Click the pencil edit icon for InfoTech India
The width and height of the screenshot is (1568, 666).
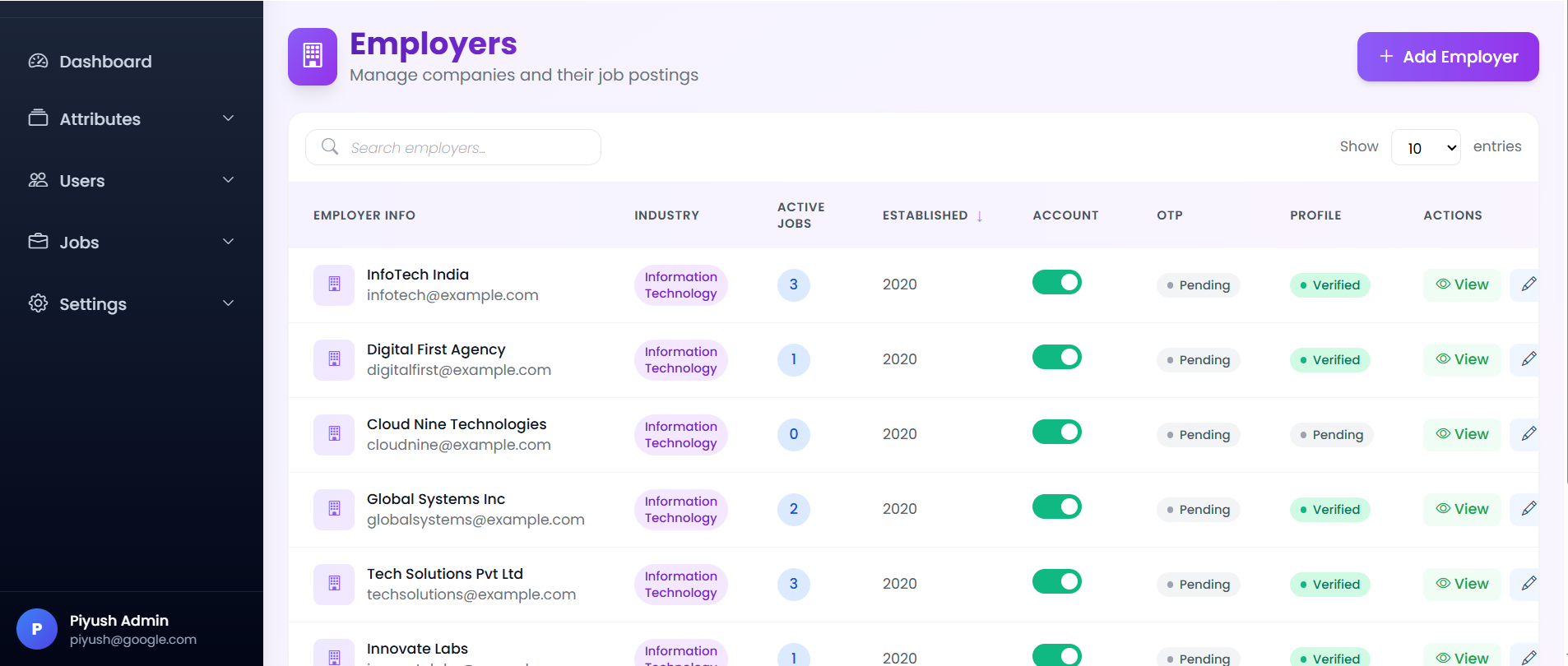coord(1529,284)
